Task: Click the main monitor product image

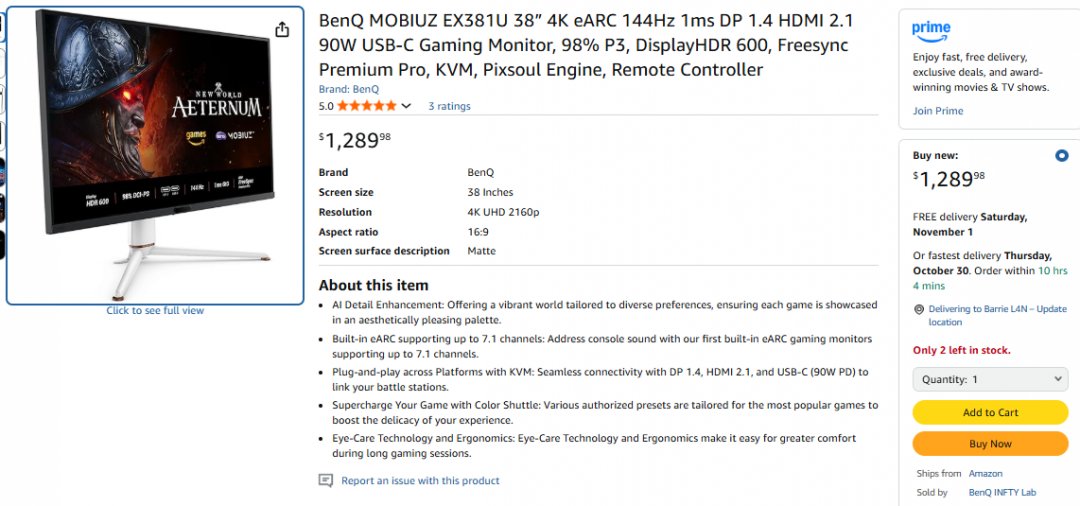Action: pyautogui.click(x=155, y=155)
